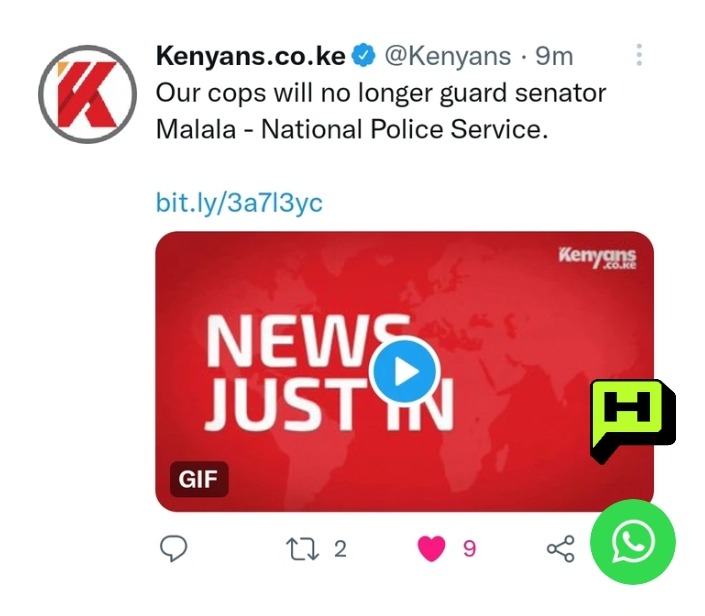
Task: Share the tweet via the share icon
Action: (561, 549)
